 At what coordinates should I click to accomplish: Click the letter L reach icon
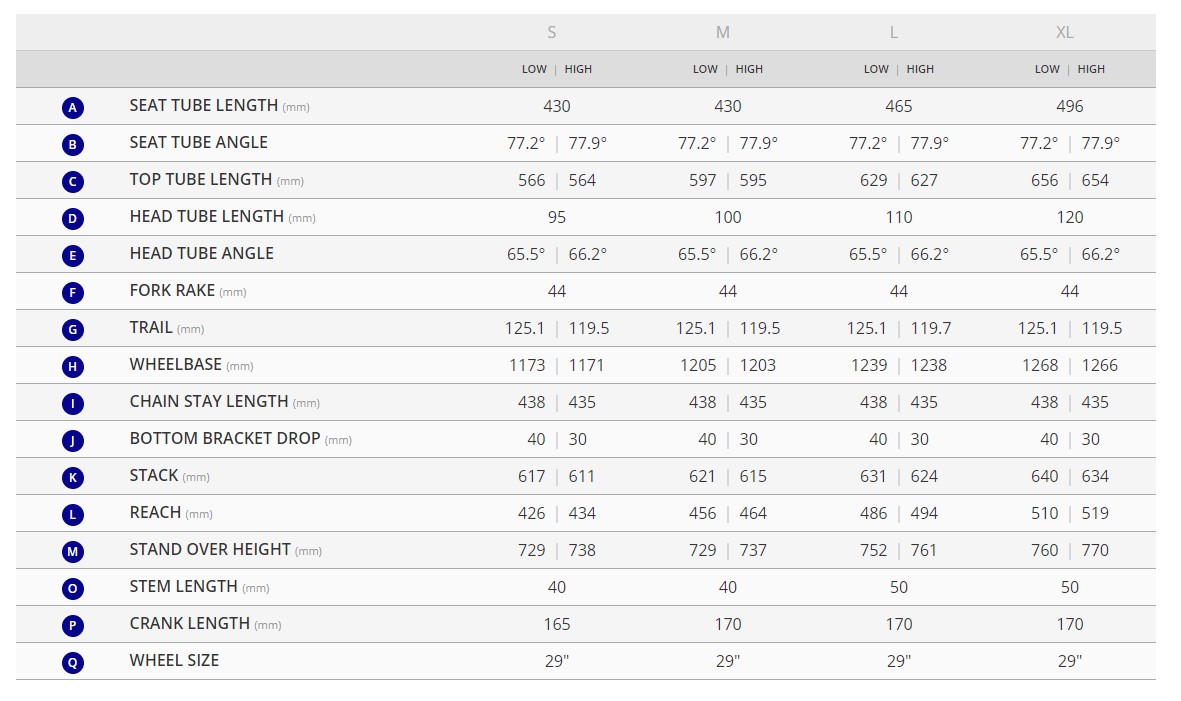click(72, 514)
